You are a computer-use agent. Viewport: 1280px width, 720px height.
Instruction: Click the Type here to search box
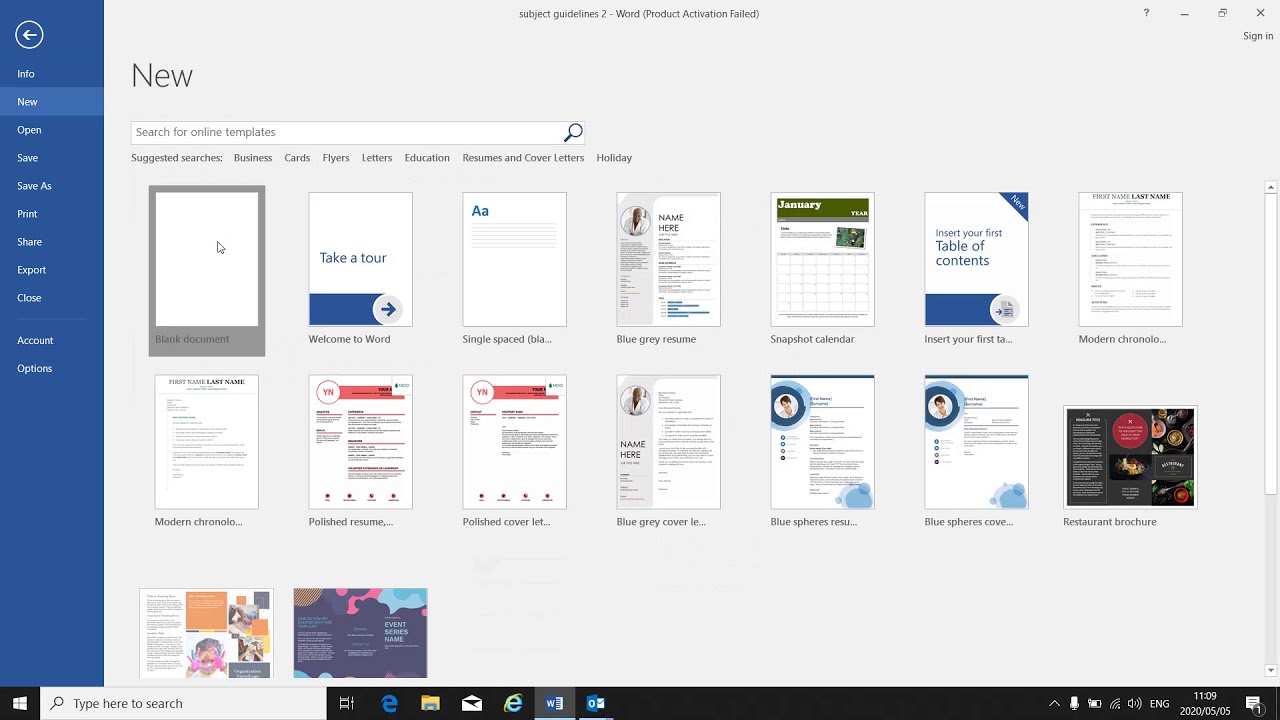coord(183,703)
